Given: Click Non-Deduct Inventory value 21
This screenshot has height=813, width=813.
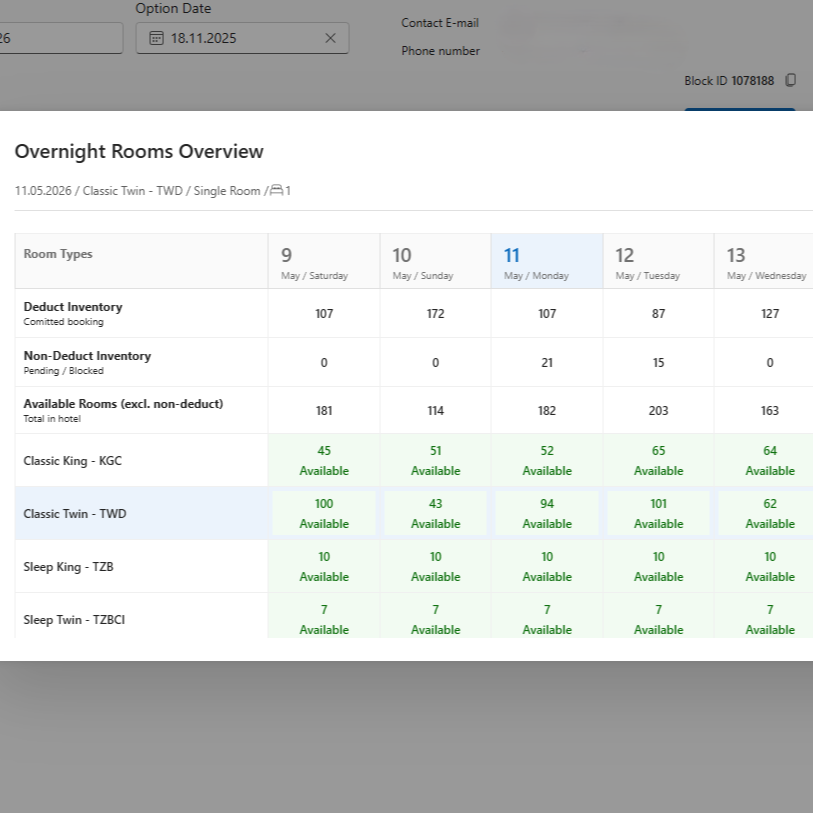Looking at the screenshot, I should click(547, 362).
